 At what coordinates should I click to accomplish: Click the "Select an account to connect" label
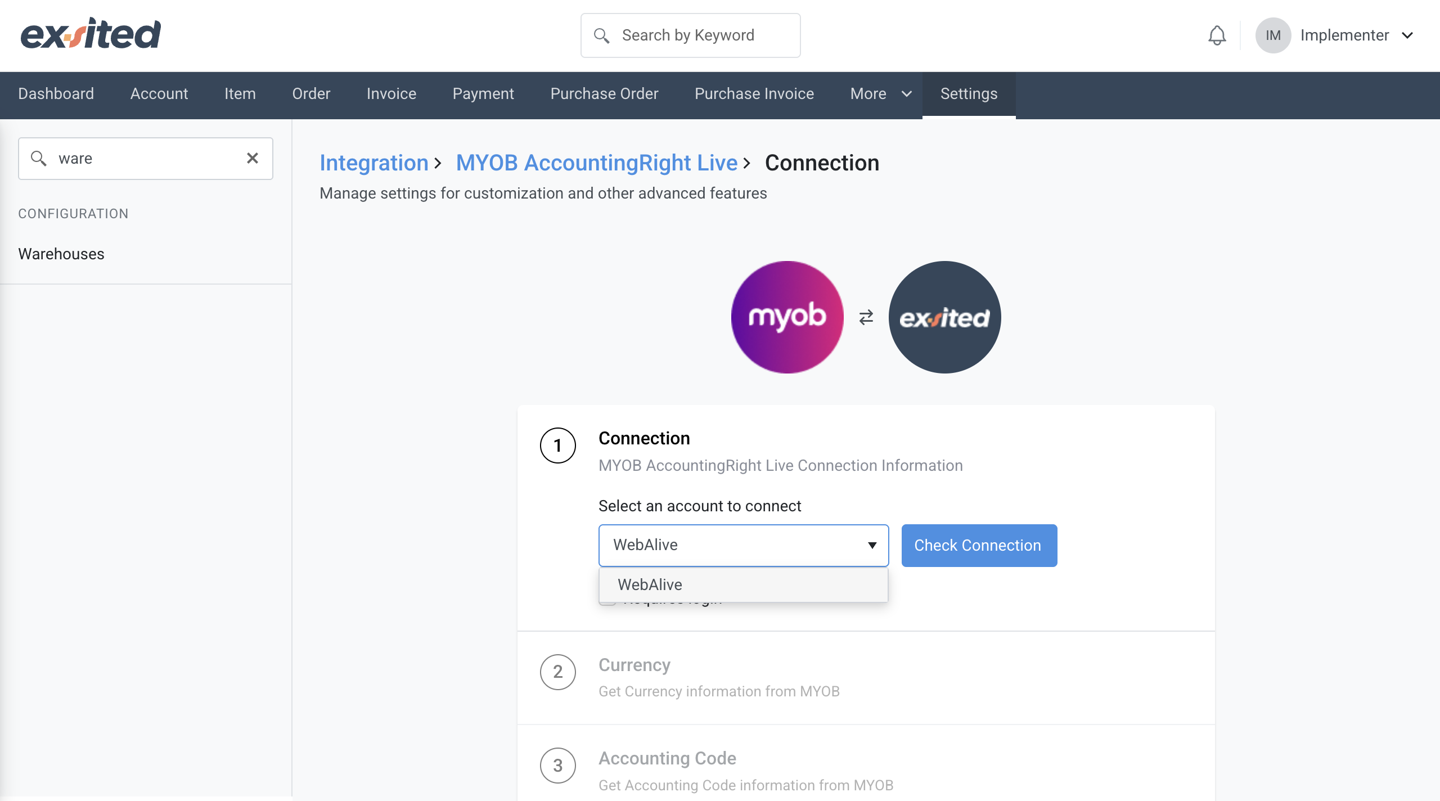[700, 506]
